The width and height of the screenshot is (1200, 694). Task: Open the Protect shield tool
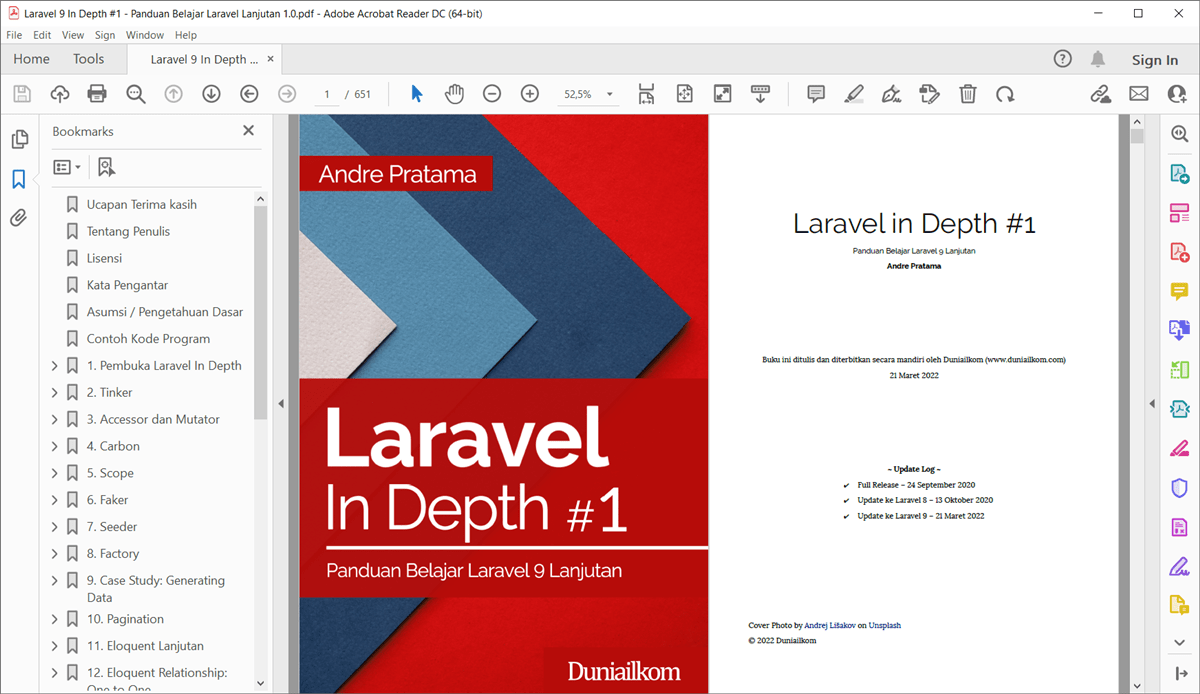pos(1179,487)
